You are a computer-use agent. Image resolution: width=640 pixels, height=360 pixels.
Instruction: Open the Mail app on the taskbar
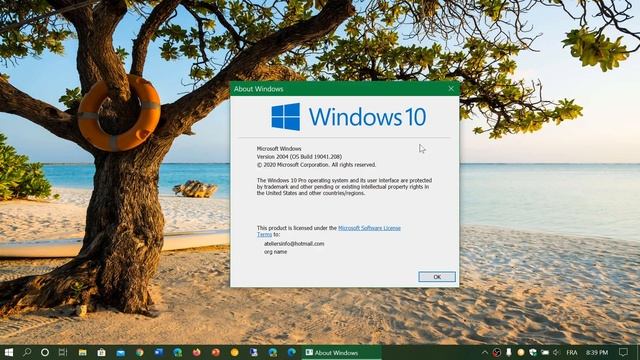[x=120, y=352]
